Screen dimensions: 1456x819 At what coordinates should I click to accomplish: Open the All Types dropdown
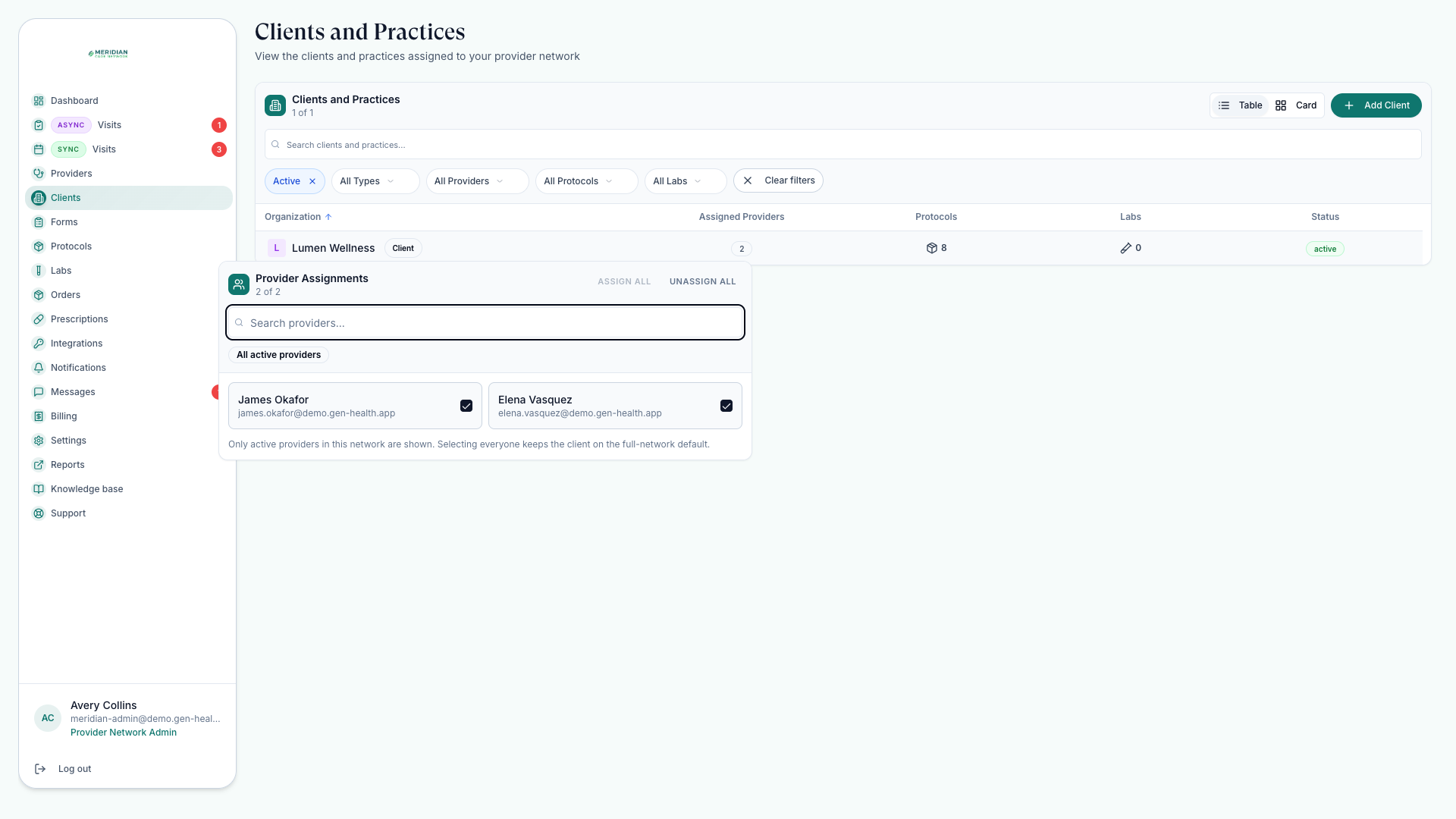click(375, 181)
